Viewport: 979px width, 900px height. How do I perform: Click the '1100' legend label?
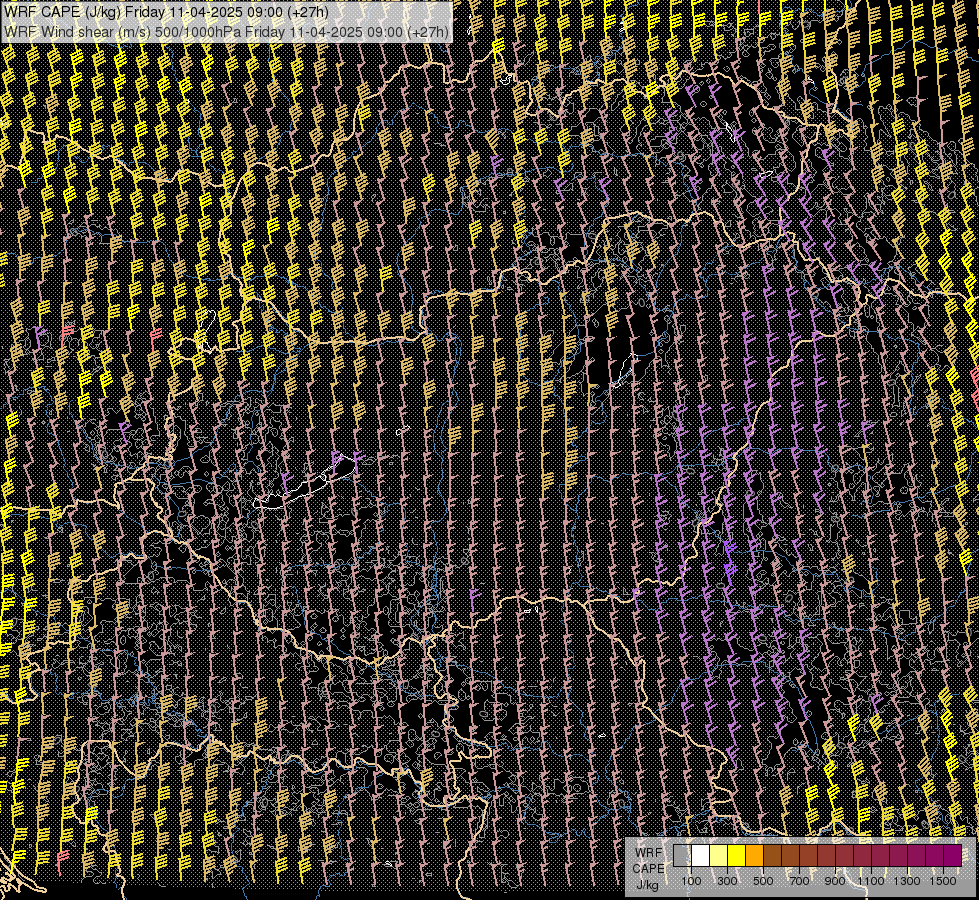871,881
